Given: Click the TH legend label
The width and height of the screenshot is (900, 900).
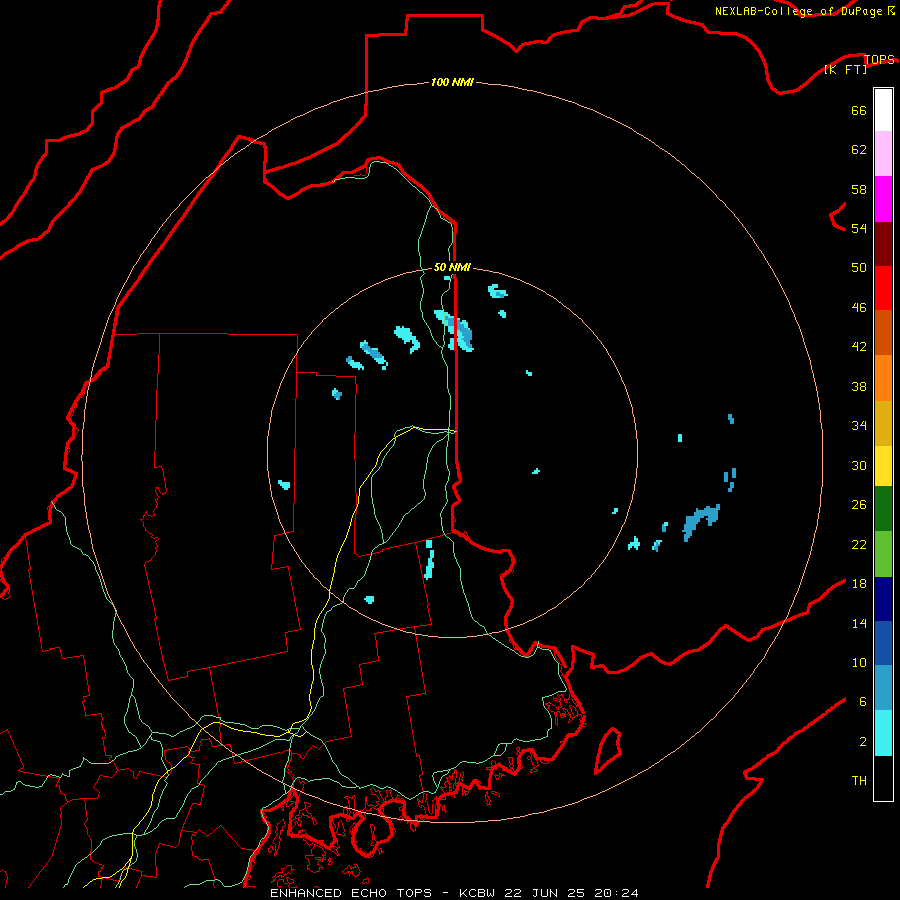Looking at the screenshot, I should (x=859, y=781).
